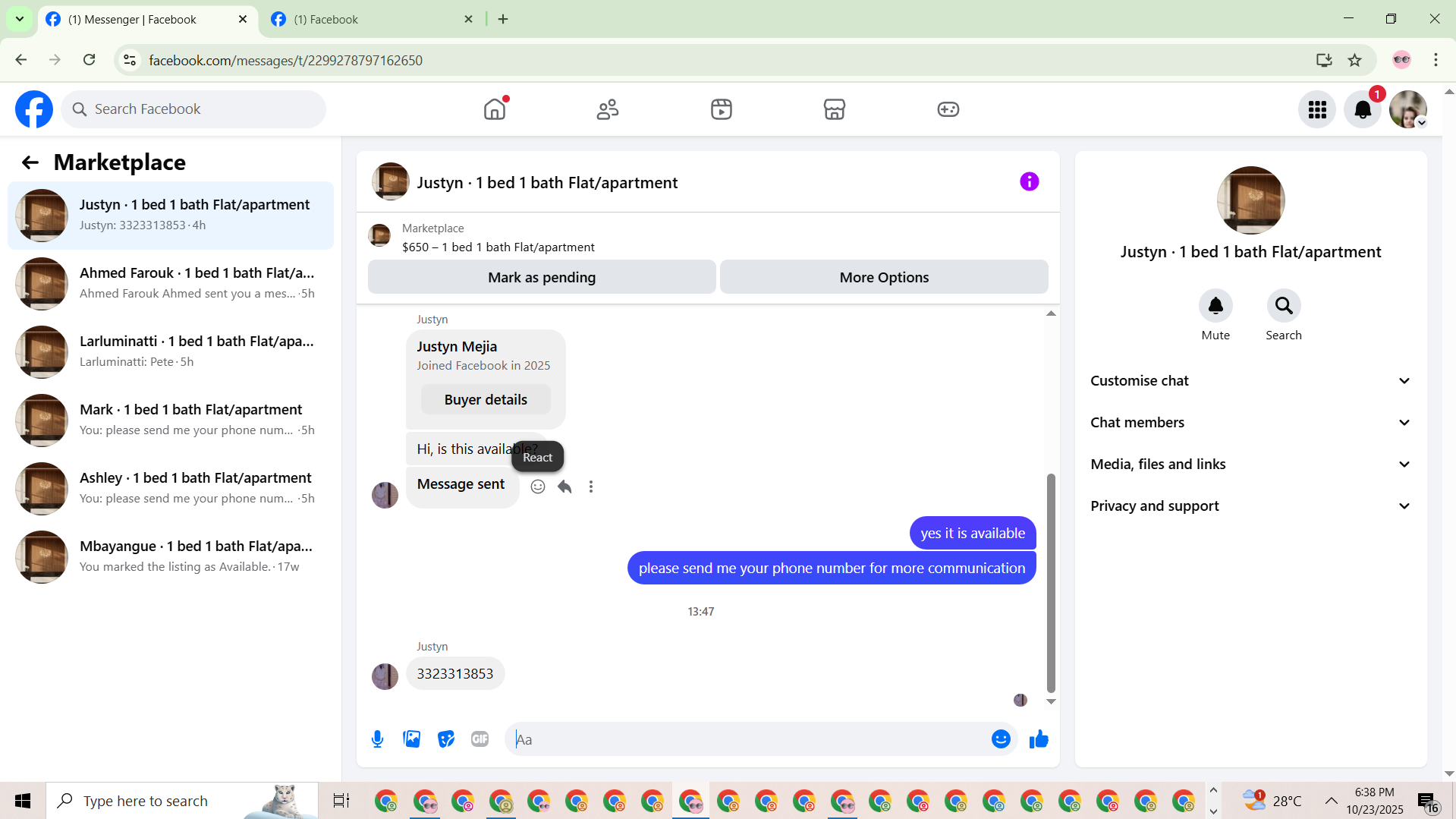Image resolution: width=1456 pixels, height=819 pixels.
Task: Go back using Marketplace back arrow
Action: [x=30, y=162]
